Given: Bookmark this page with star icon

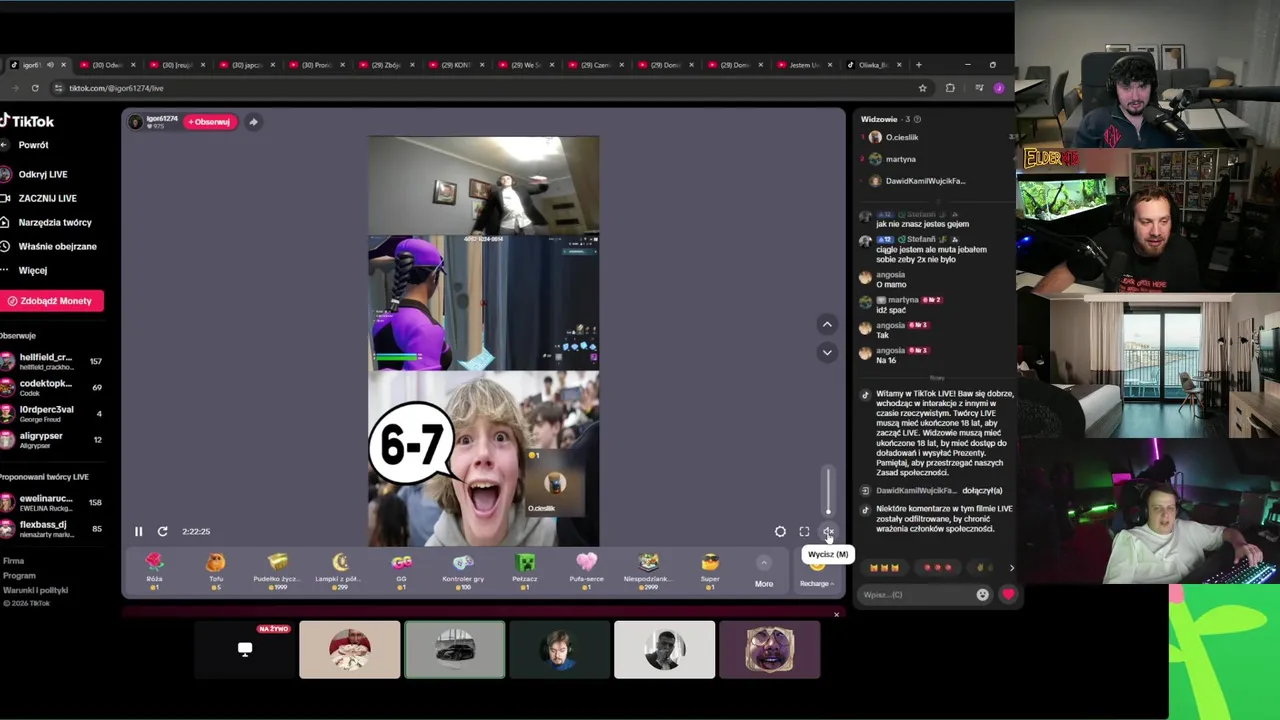Looking at the screenshot, I should [922, 88].
